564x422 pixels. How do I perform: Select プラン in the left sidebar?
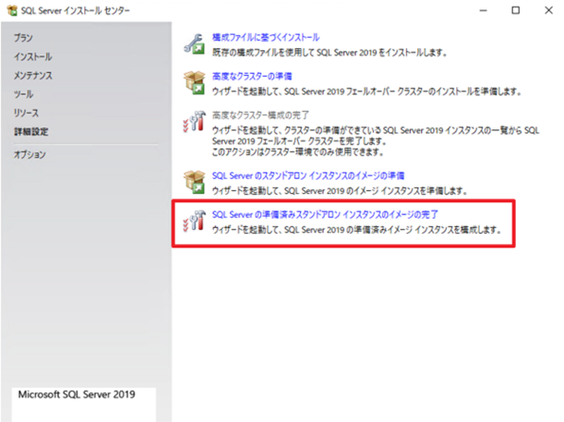pos(23,38)
